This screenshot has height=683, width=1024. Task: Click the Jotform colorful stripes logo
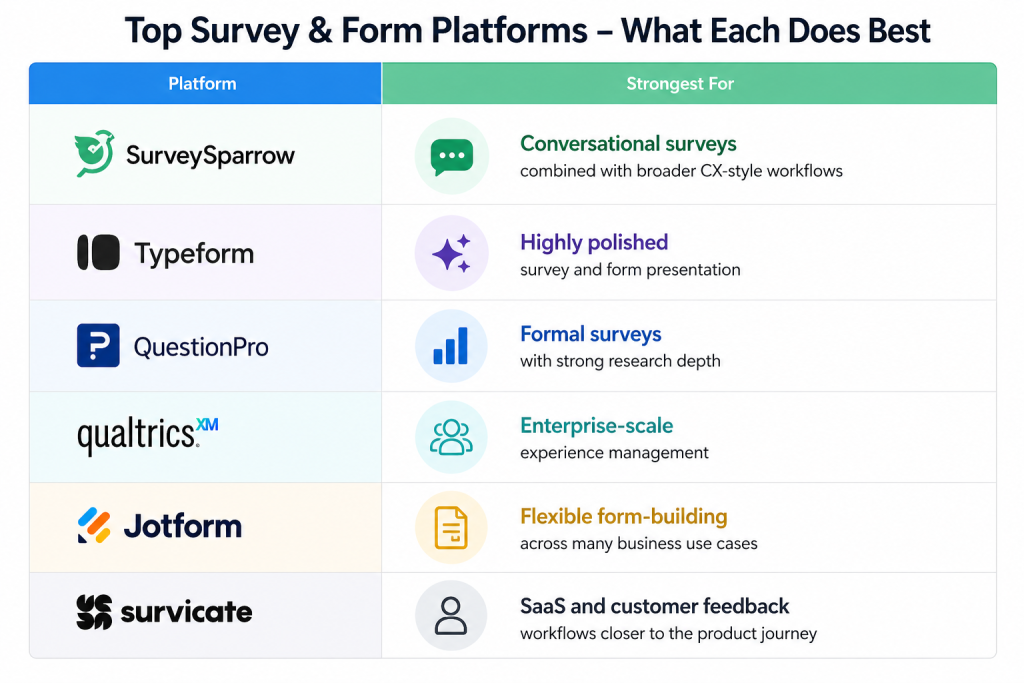click(95, 526)
